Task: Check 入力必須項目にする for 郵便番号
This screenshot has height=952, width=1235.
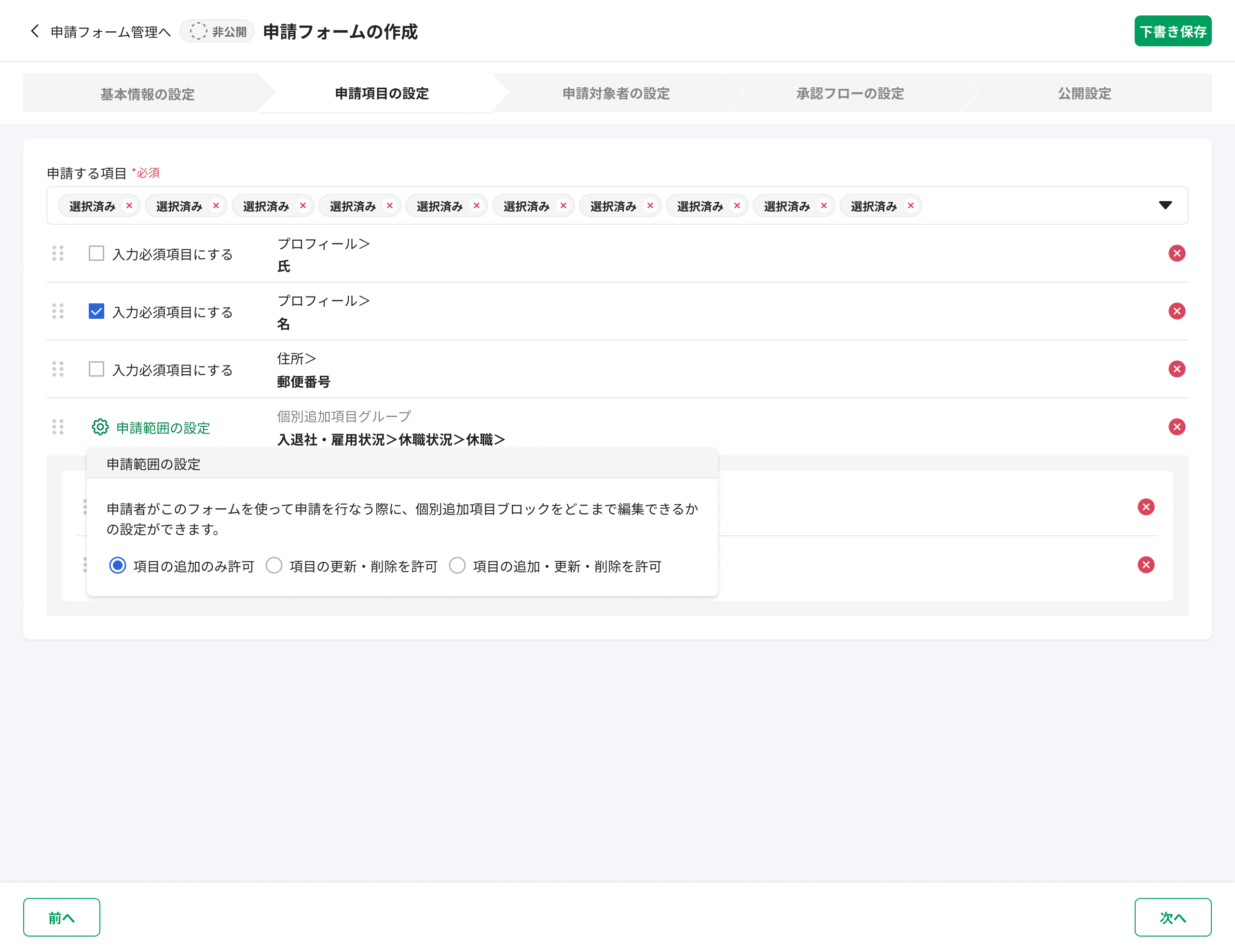Action: tap(96, 368)
